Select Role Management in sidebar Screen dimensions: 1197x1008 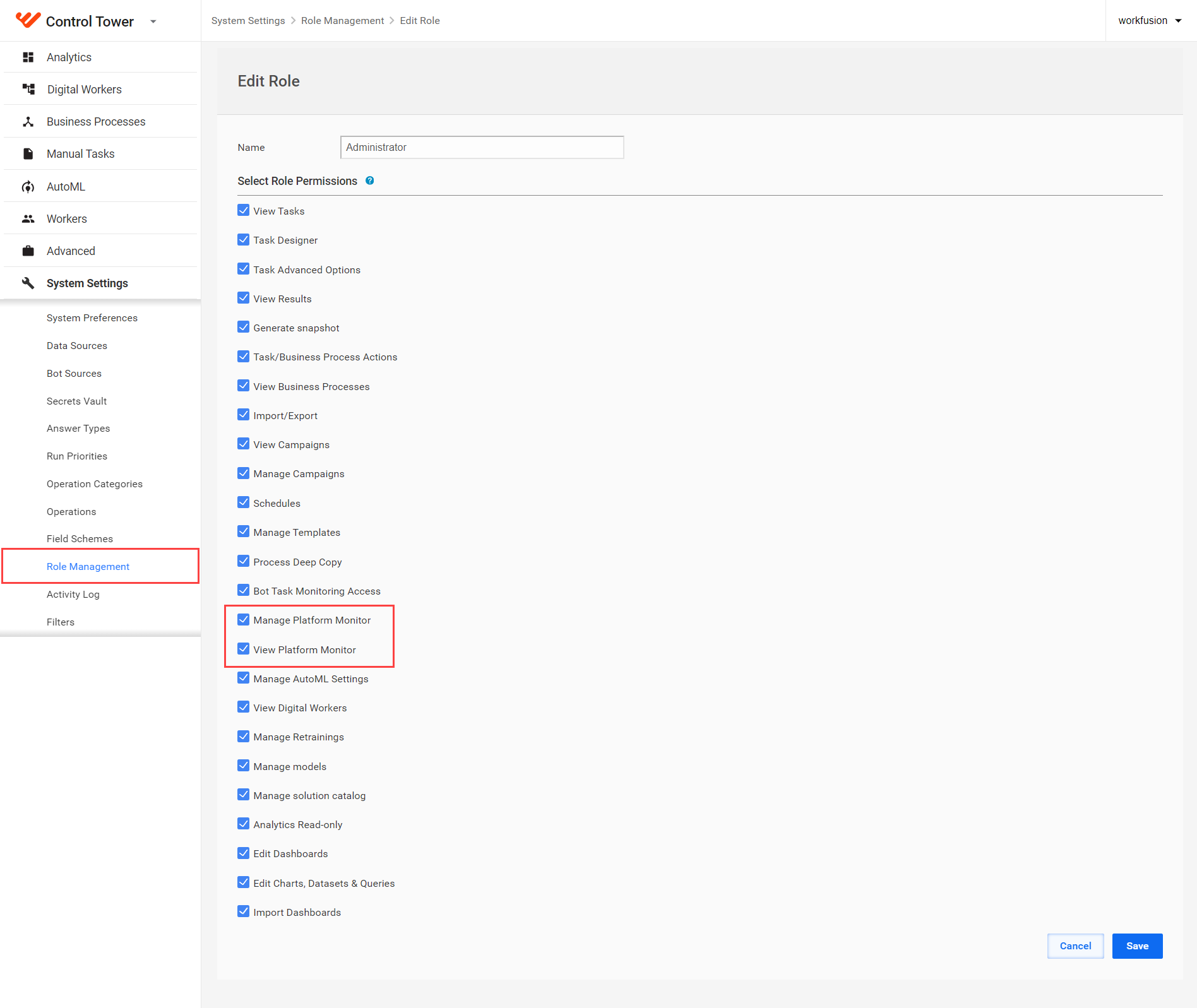(x=88, y=567)
